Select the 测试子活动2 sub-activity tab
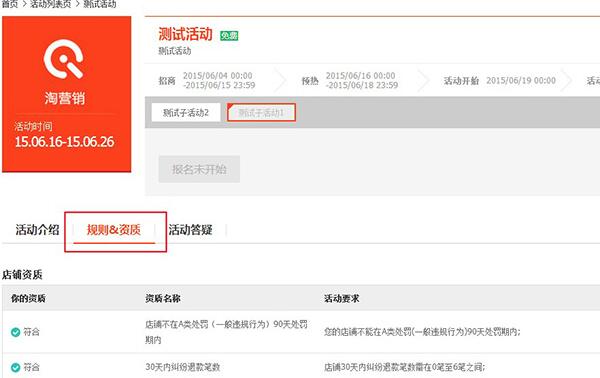Viewport: 600px width, 378px height. tap(186, 112)
